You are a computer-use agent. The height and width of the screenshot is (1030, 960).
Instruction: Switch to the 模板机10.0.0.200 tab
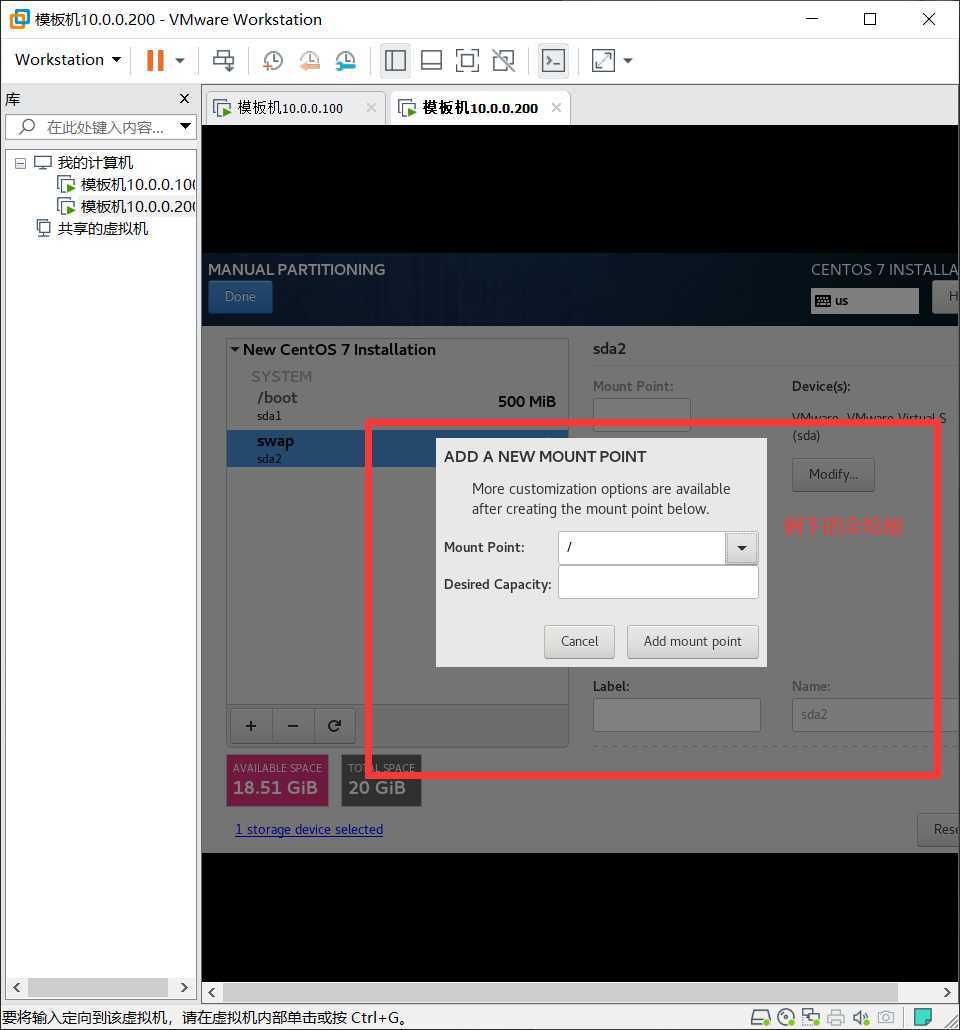coord(480,108)
